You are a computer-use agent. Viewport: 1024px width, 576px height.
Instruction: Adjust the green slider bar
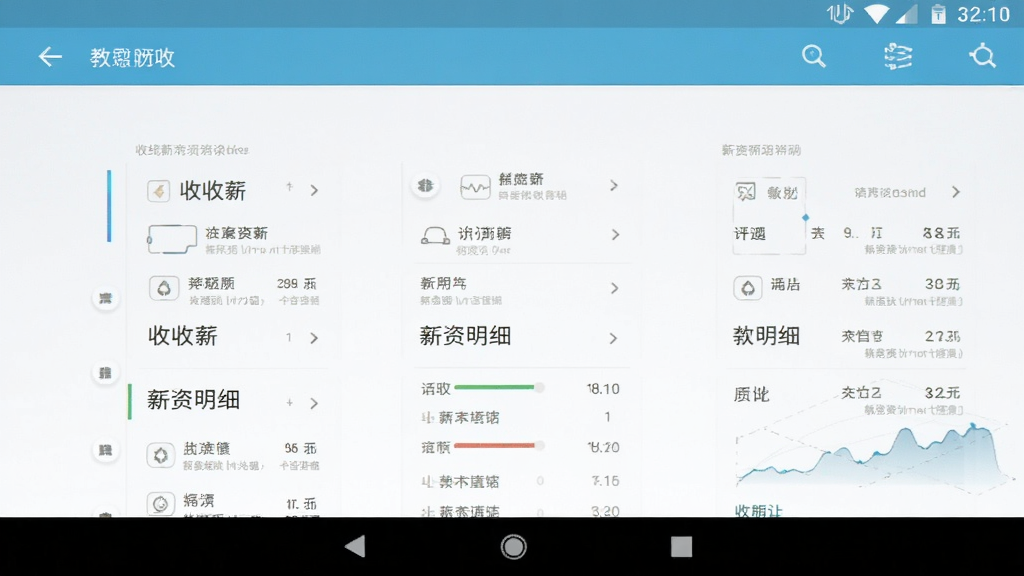[498, 387]
